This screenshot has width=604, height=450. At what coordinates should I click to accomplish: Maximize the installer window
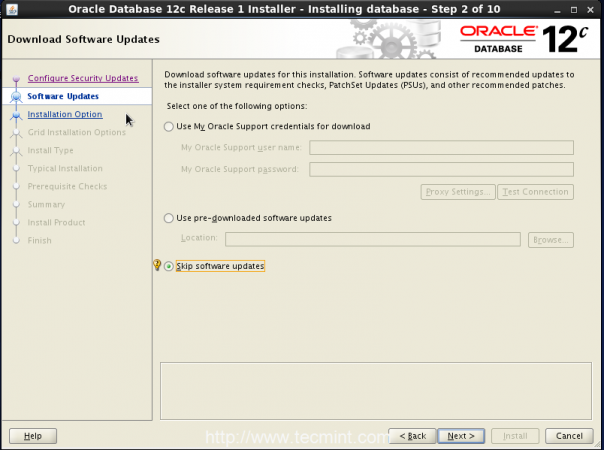tap(574, 10)
